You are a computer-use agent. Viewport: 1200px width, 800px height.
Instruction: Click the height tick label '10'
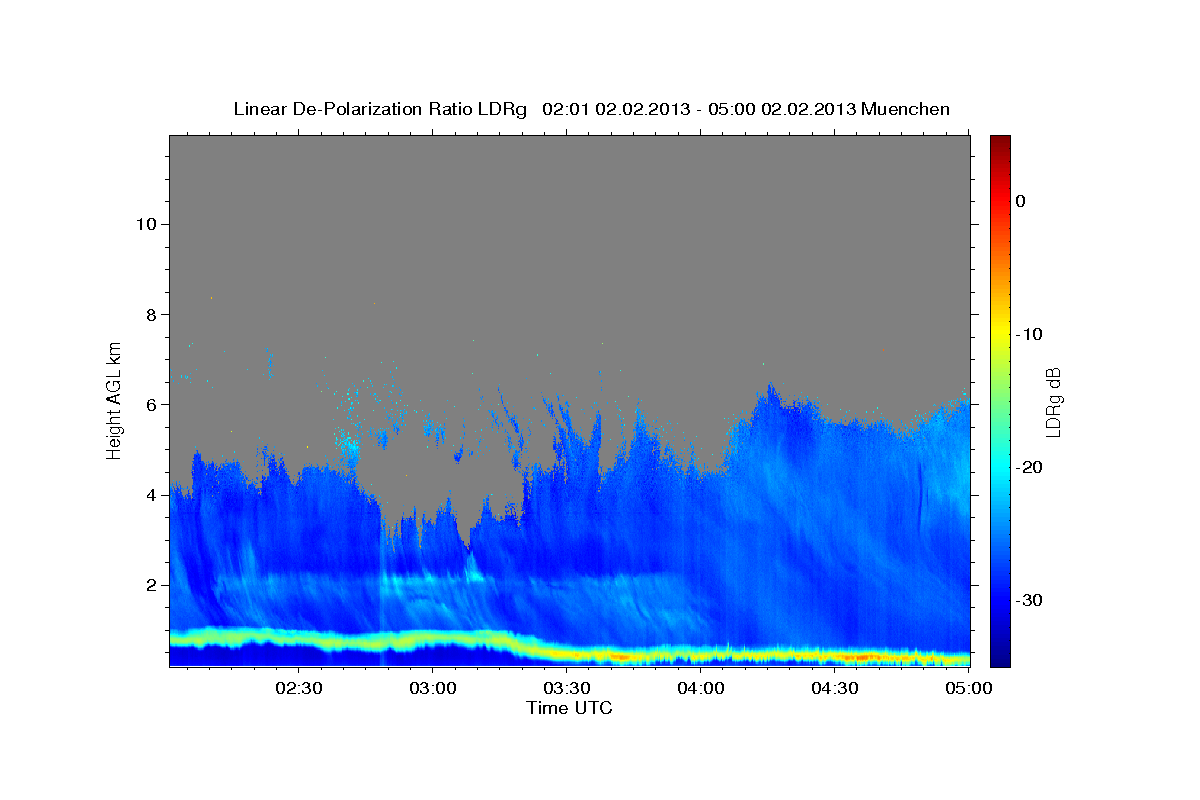tap(145, 224)
